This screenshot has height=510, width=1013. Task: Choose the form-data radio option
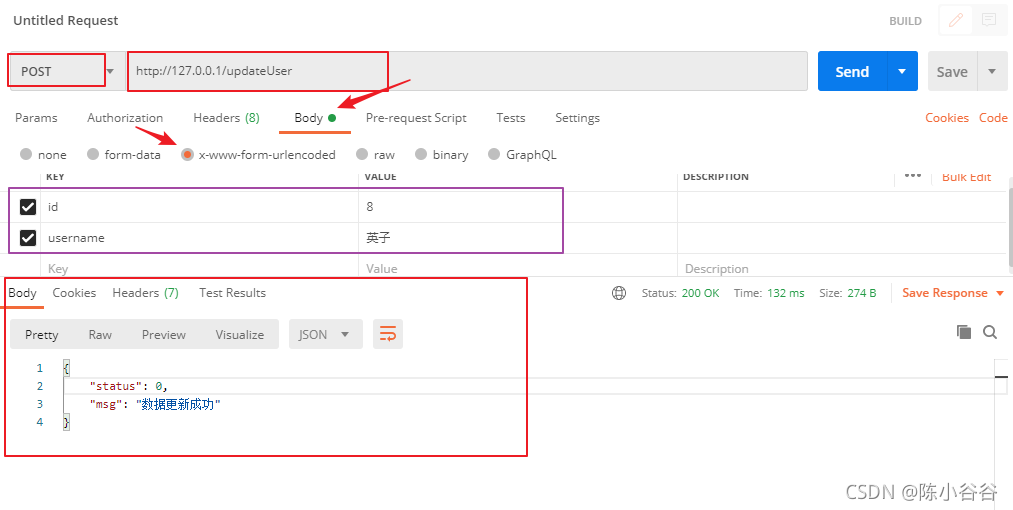click(x=93, y=155)
